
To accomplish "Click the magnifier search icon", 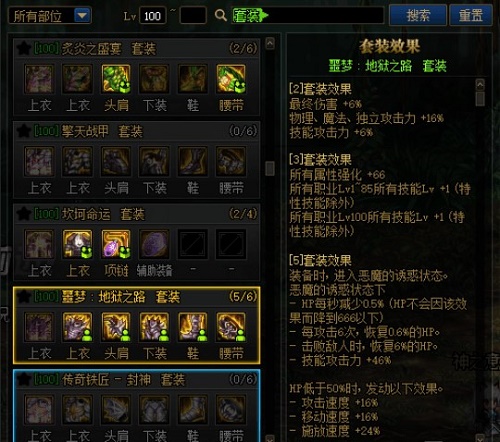I will point(221,15).
